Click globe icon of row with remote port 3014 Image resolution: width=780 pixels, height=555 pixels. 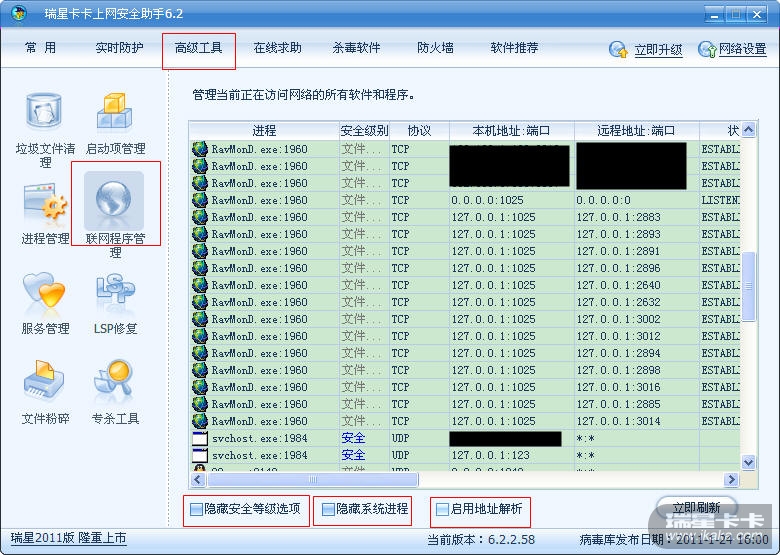(200, 421)
